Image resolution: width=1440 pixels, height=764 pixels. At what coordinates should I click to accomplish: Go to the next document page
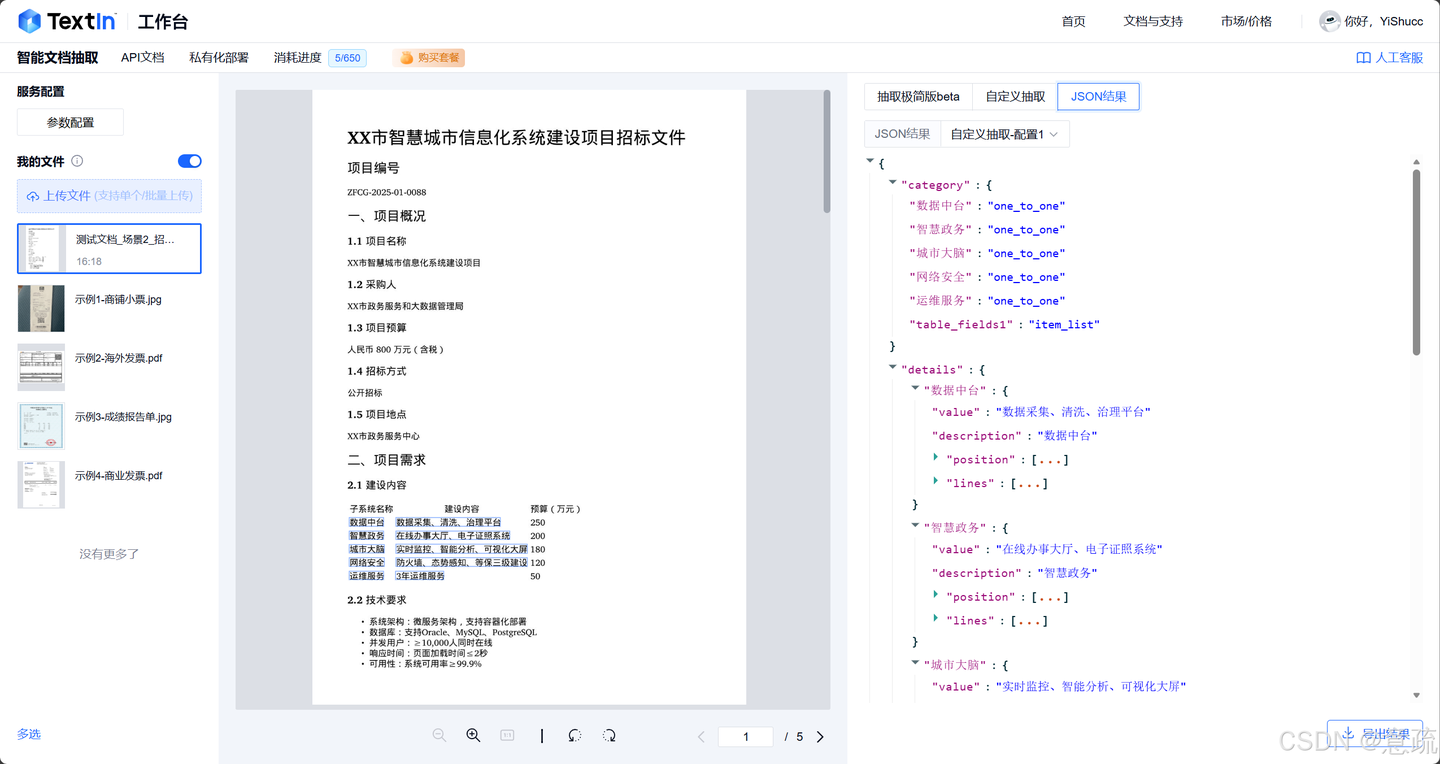(x=820, y=737)
